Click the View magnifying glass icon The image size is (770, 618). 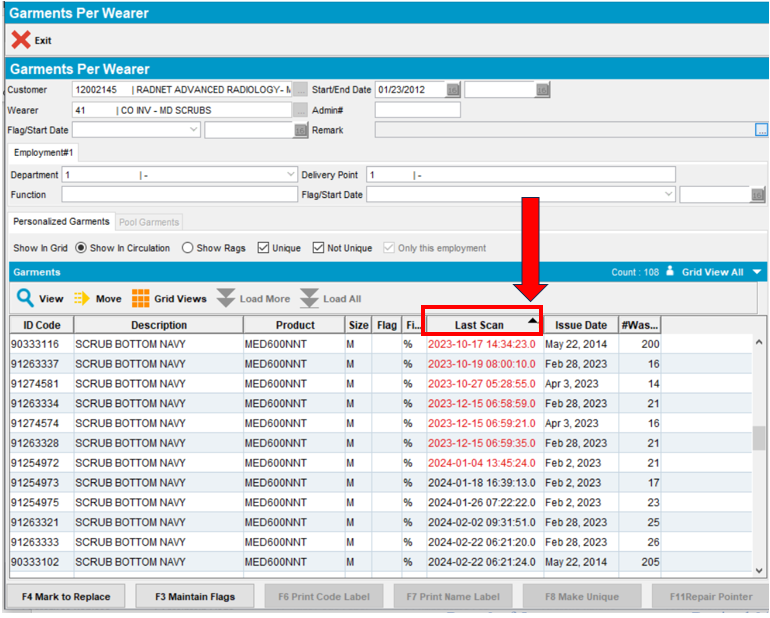(x=25, y=298)
